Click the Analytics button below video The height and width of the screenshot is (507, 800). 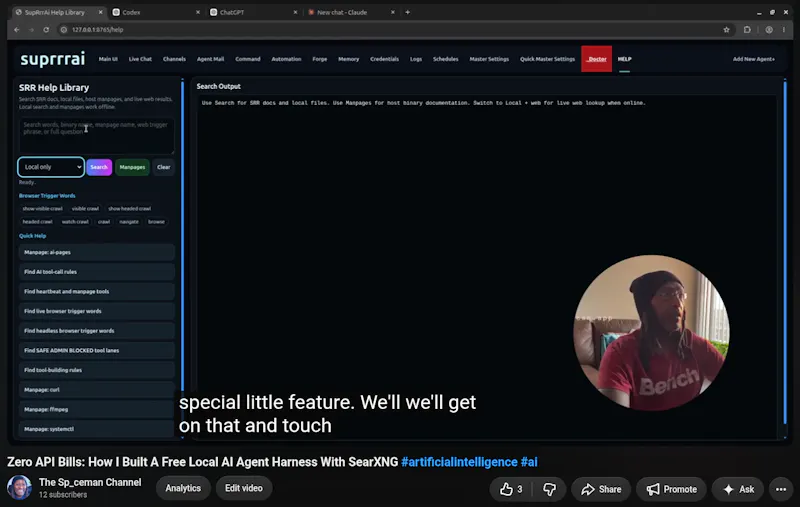(183, 488)
